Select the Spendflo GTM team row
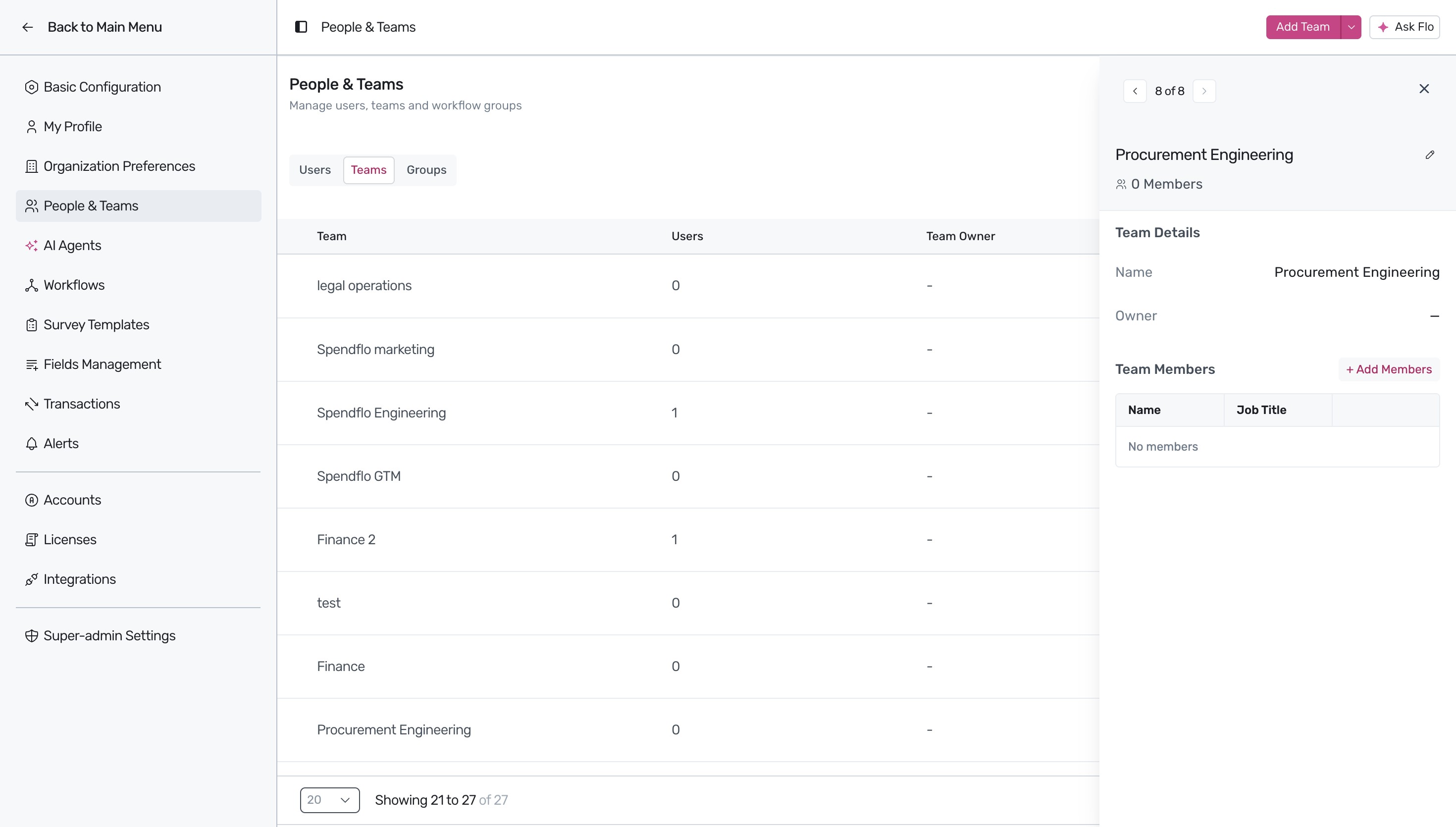This screenshot has width=1456, height=827. coord(688,476)
